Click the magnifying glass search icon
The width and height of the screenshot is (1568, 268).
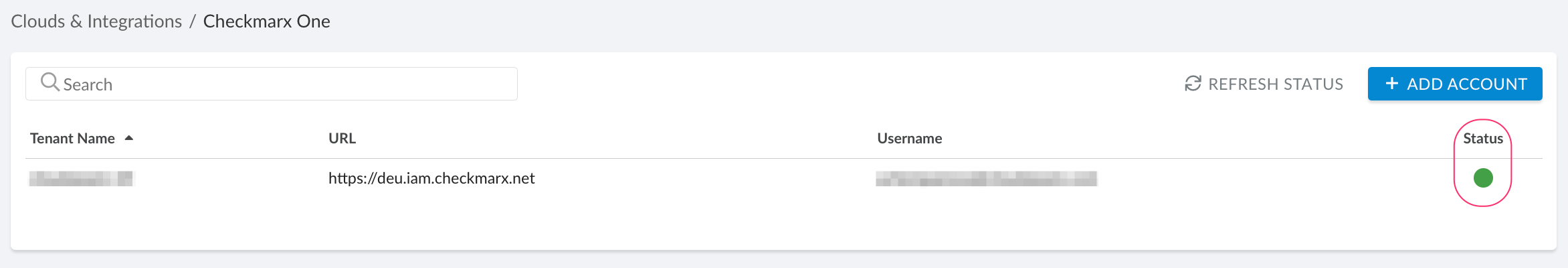(50, 82)
